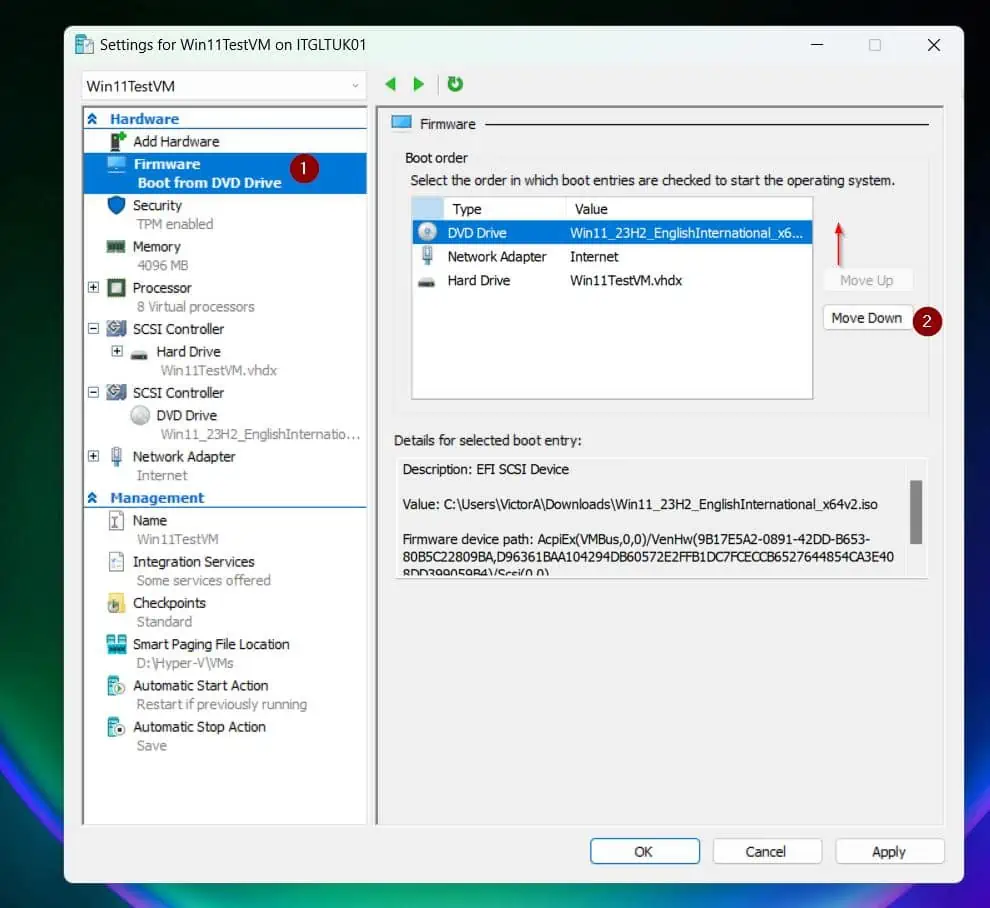Viewport: 990px width, 908px height.
Task: Open Integration Services settings
Action: tap(193, 561)
